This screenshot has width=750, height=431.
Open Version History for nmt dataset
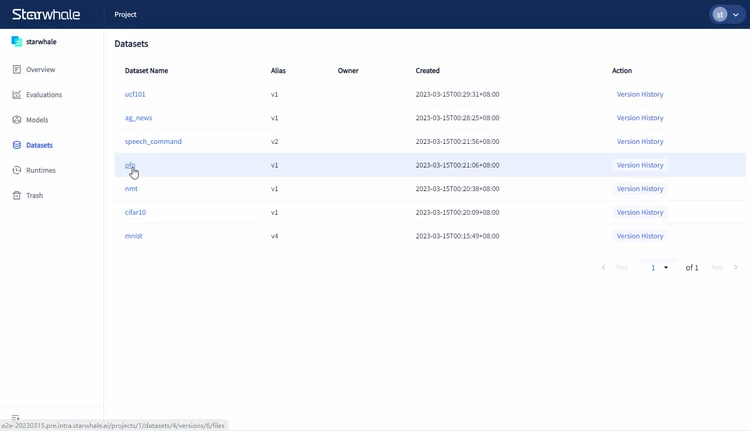click(x=639, y=189)
